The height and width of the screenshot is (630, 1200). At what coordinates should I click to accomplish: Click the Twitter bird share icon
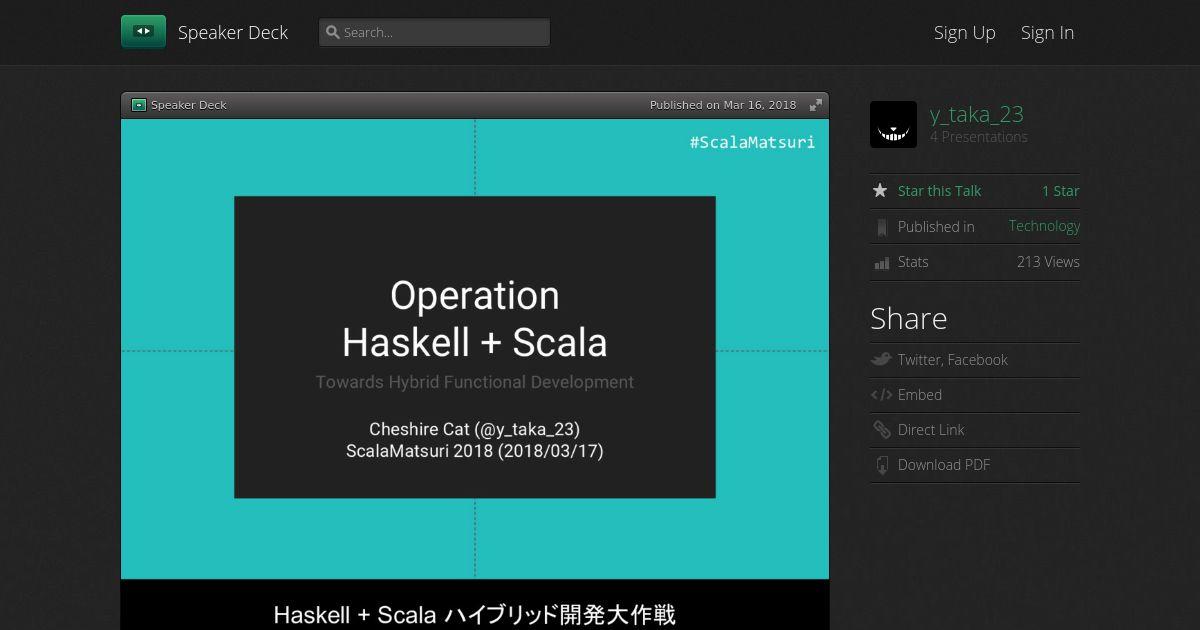click(x=881, y=359)
